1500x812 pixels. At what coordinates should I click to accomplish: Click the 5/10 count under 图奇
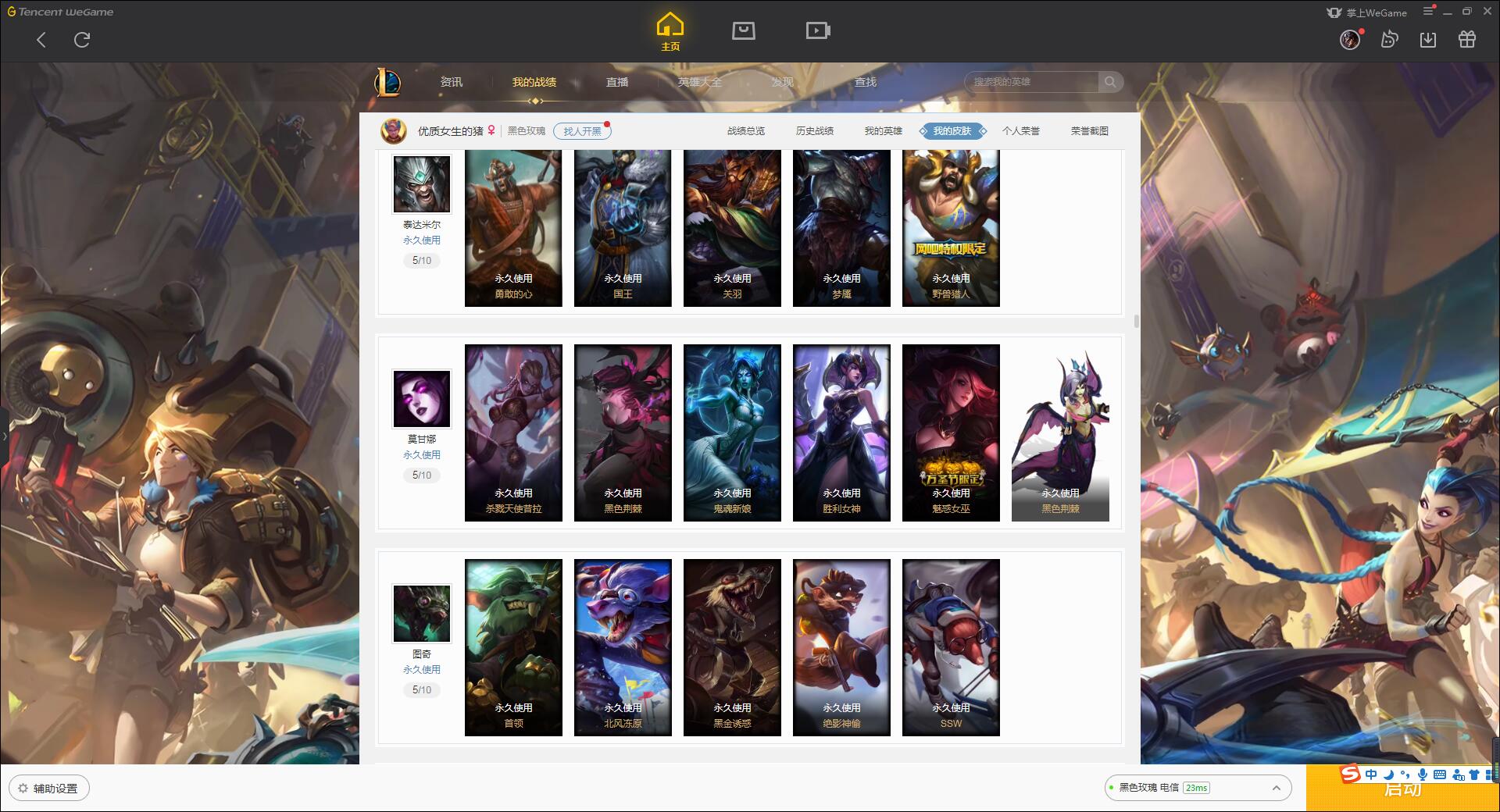422,689
